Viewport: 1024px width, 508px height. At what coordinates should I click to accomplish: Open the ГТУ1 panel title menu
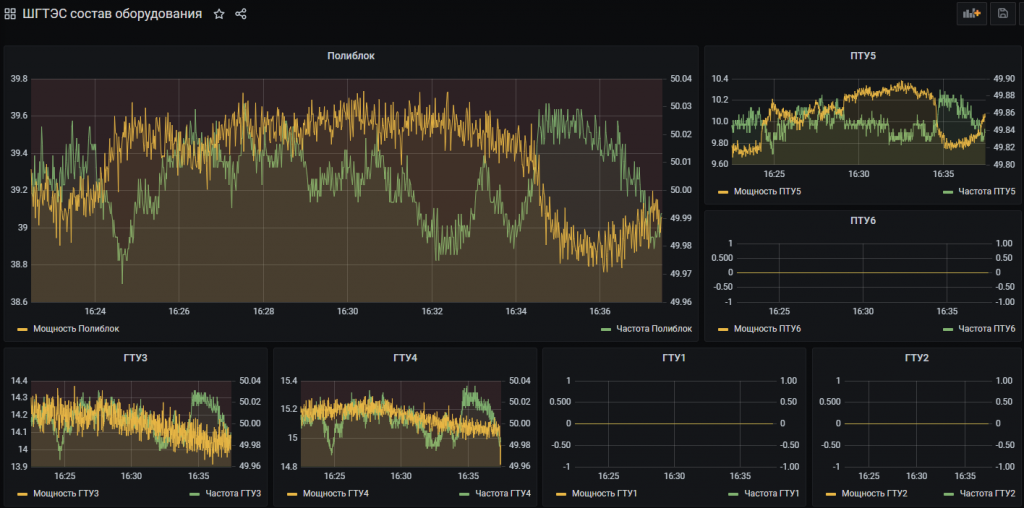pyautogui.click(x=674, y=357)
